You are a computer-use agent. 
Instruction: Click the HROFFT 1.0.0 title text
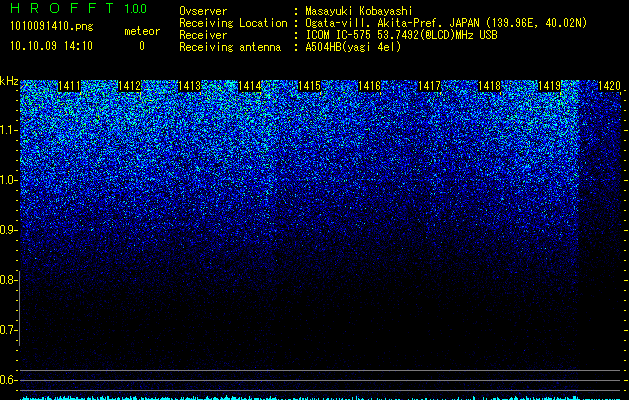[79, 8]
